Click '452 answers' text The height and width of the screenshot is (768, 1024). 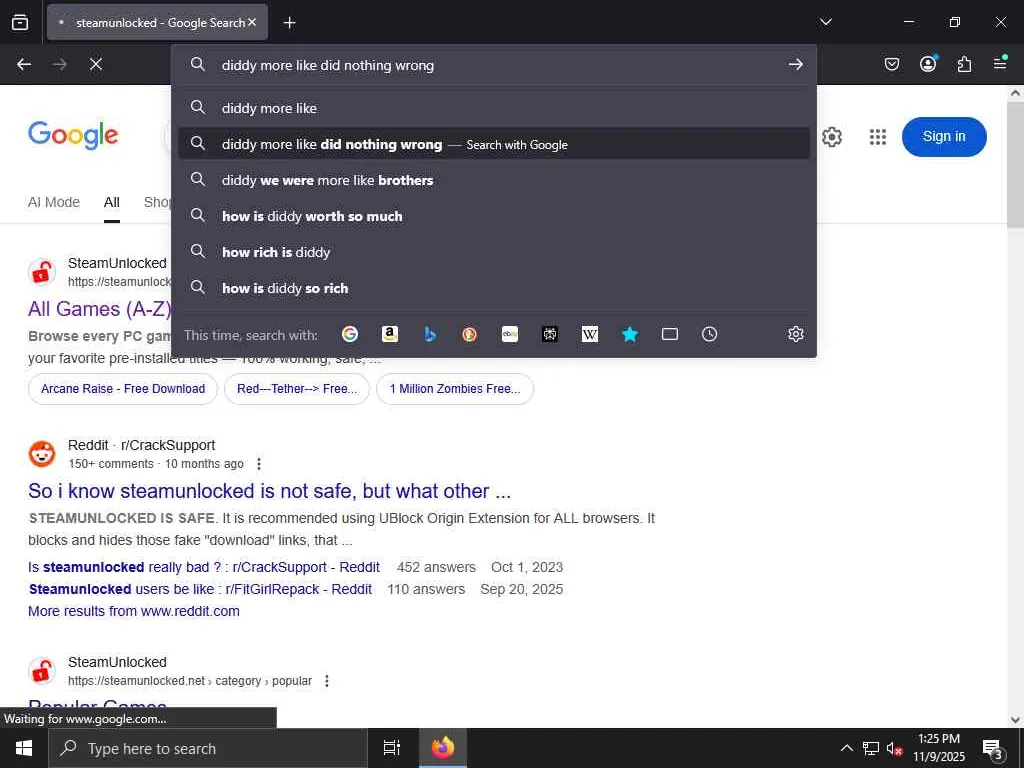[x=436, y=567]
